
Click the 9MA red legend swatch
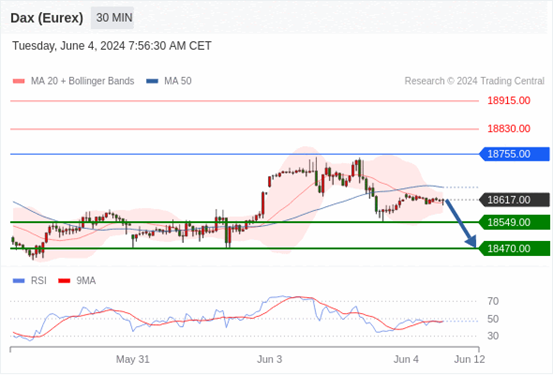[64, 281]
